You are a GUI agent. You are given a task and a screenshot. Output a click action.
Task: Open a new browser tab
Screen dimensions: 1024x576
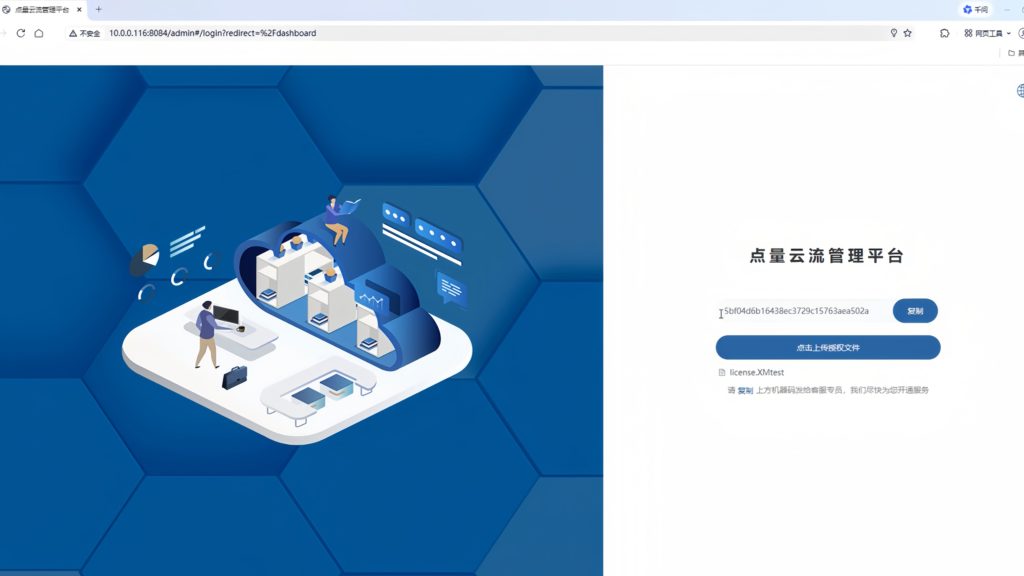[x=98, y=9]
